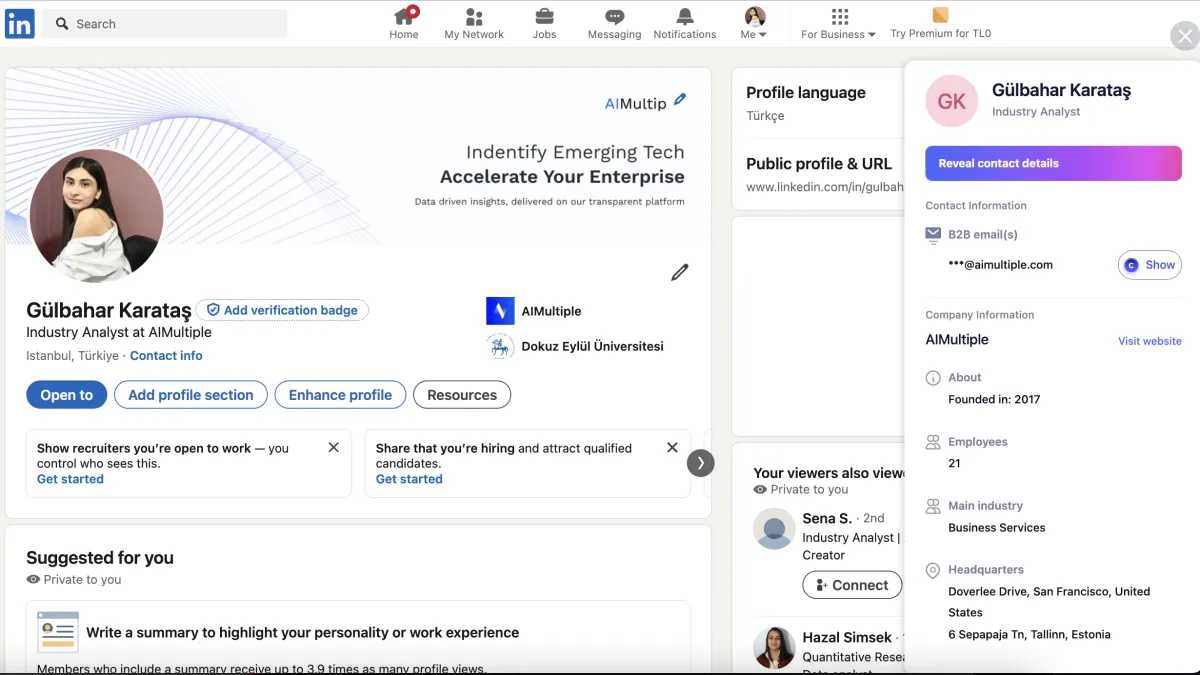
Task: Click Try Premium for TL0 link
Action: (940, 33)
